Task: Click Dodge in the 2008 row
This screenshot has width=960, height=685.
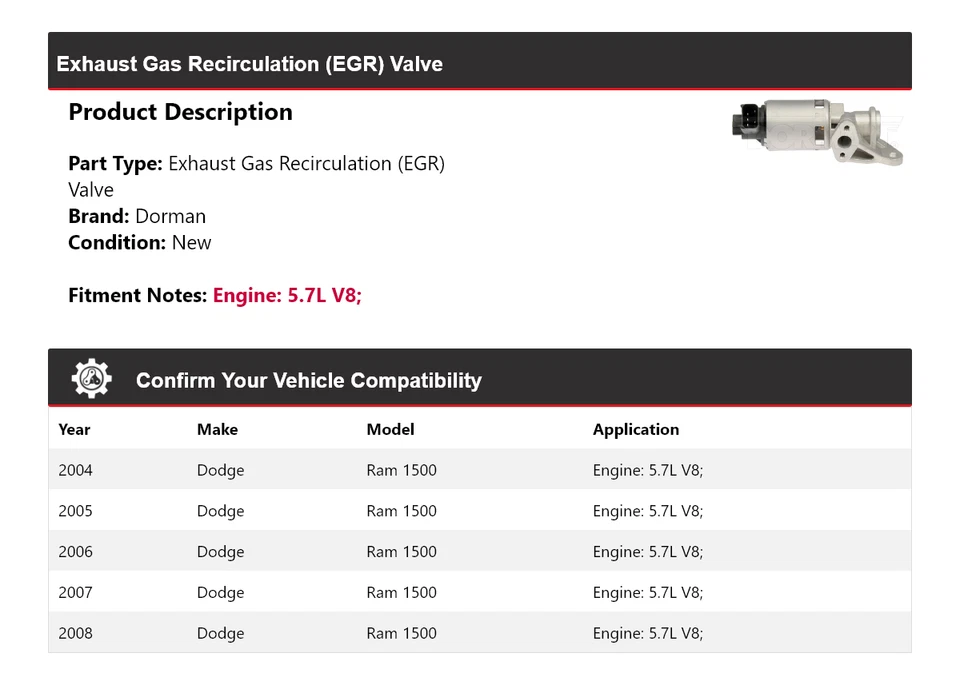Action: tap(220, 633)
